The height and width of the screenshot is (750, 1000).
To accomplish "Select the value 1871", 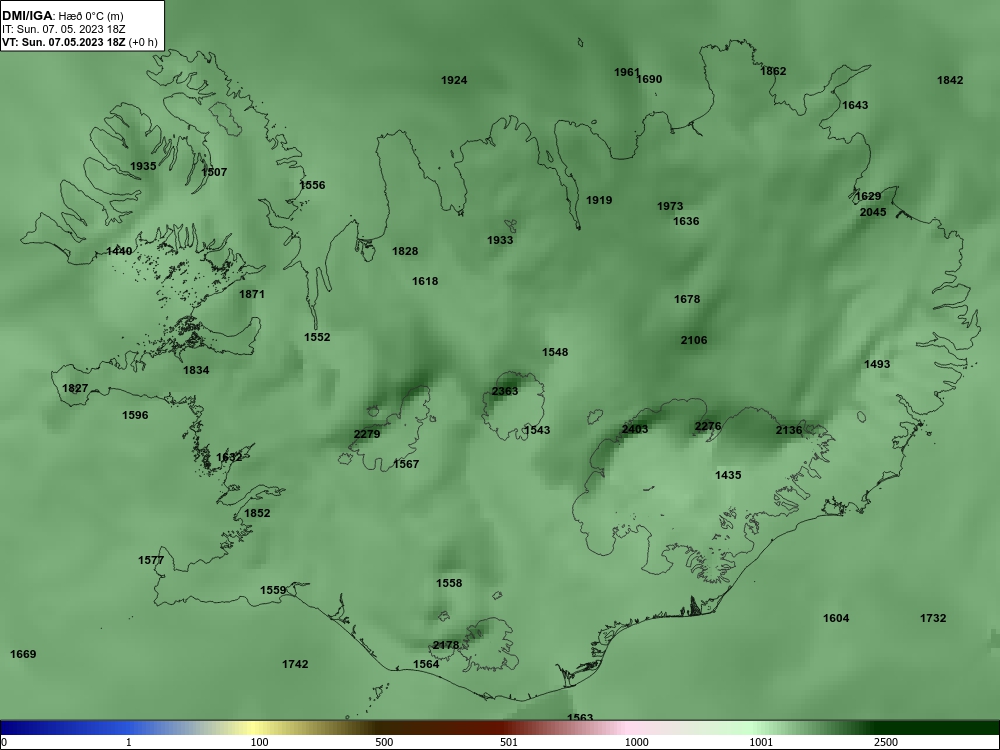I will [x=252, y=295].
